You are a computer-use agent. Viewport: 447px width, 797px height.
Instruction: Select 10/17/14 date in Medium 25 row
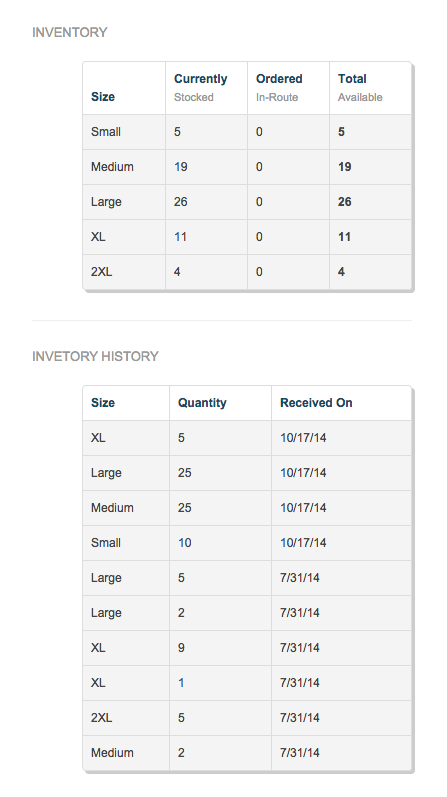303,508
